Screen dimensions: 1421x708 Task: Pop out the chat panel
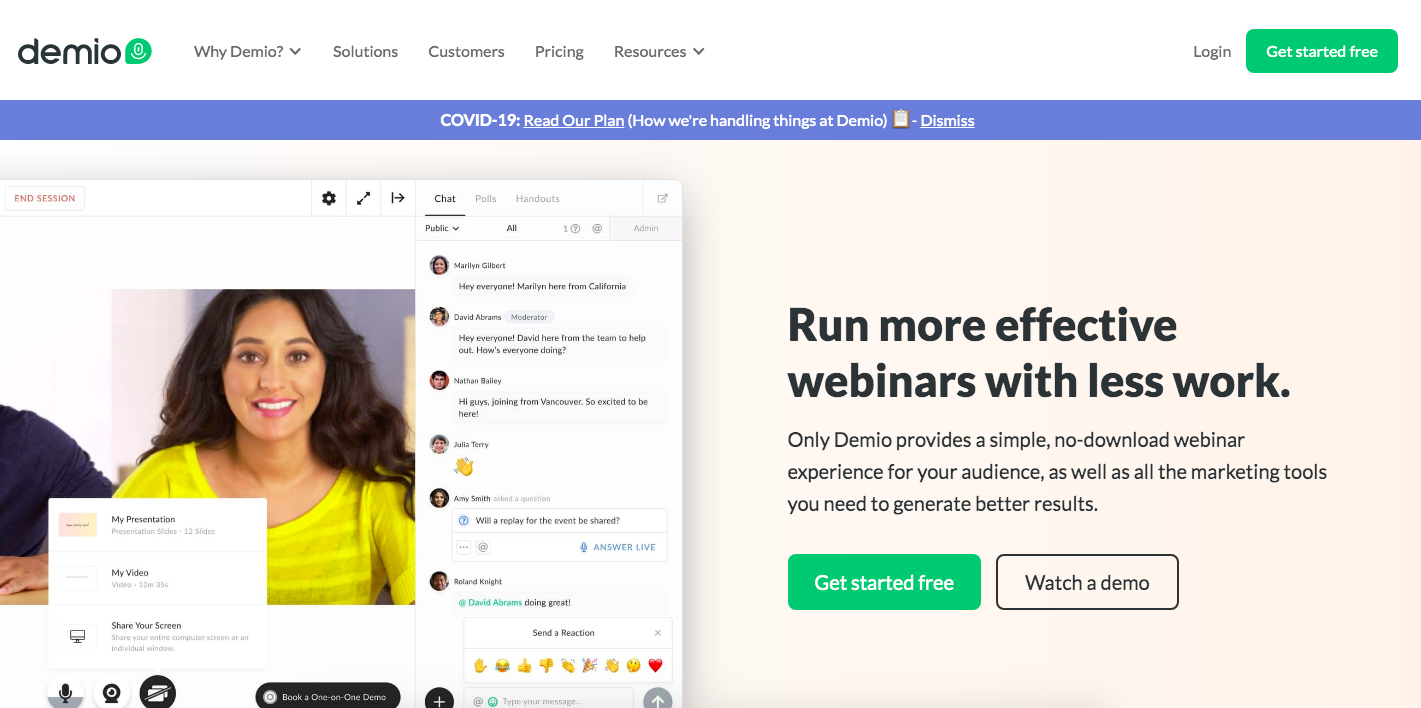tap(662, 198)
